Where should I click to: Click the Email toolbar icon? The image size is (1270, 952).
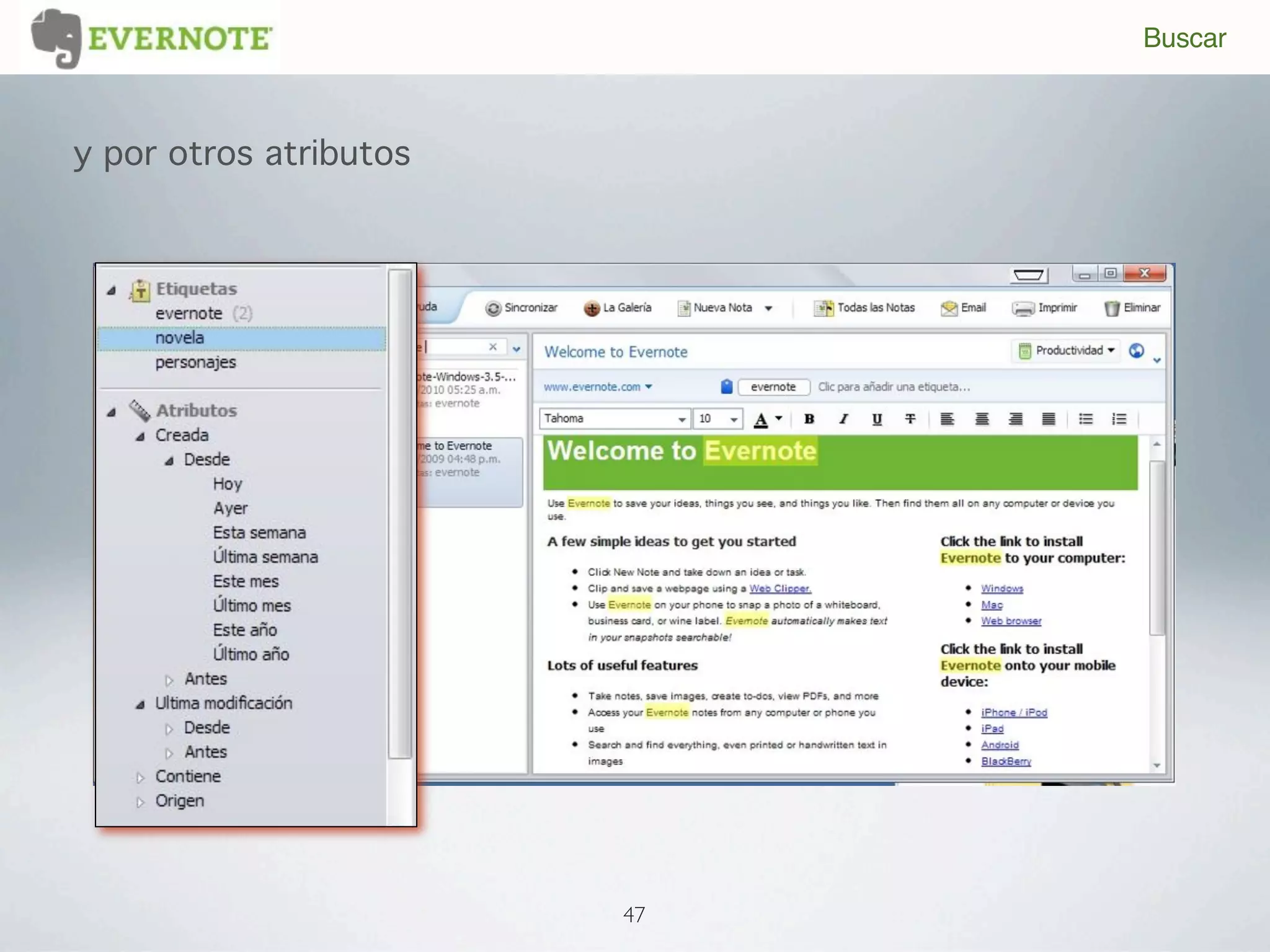[x=949, y=308]
